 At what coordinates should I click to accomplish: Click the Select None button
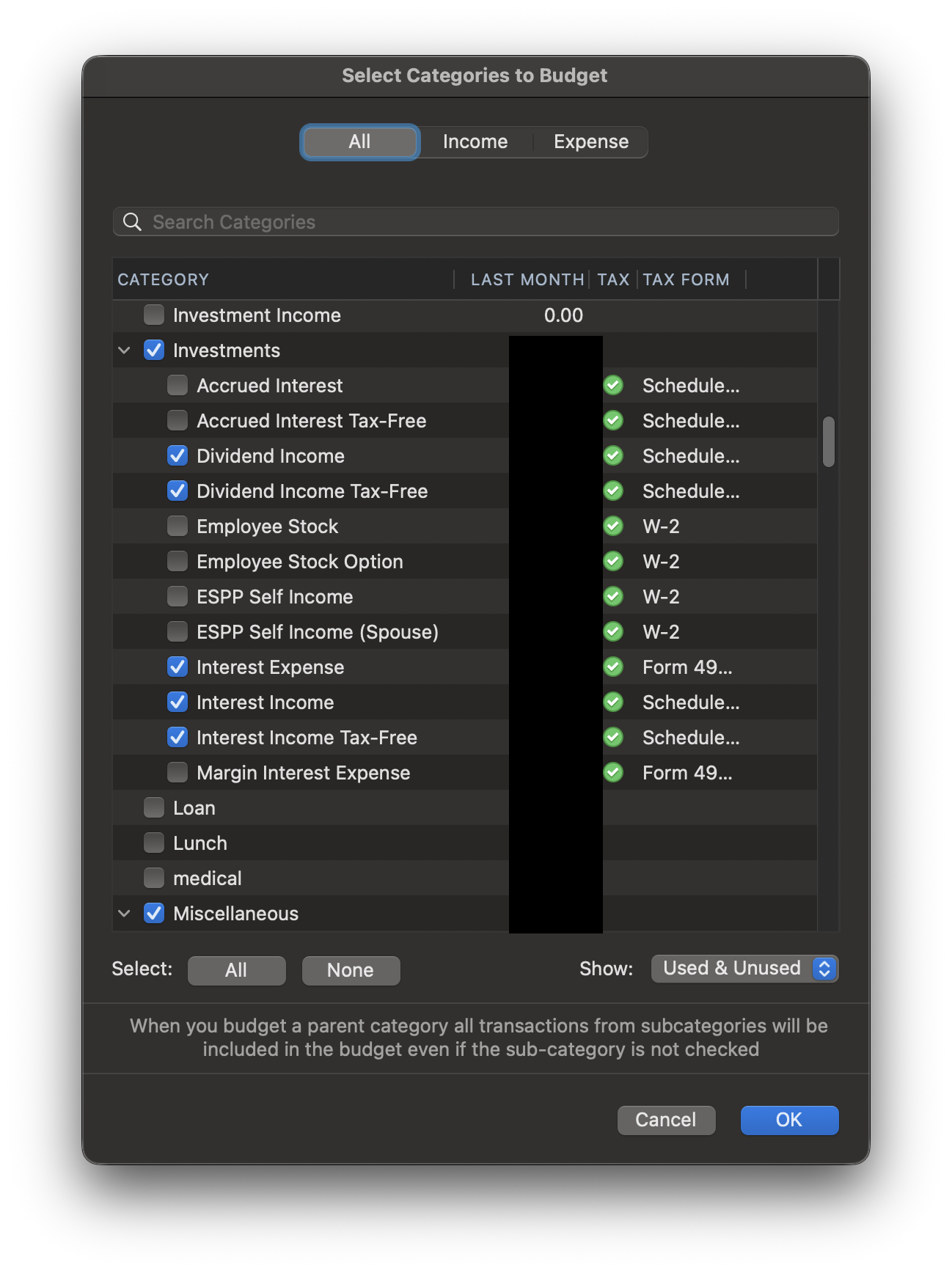[x=351, y=970]
